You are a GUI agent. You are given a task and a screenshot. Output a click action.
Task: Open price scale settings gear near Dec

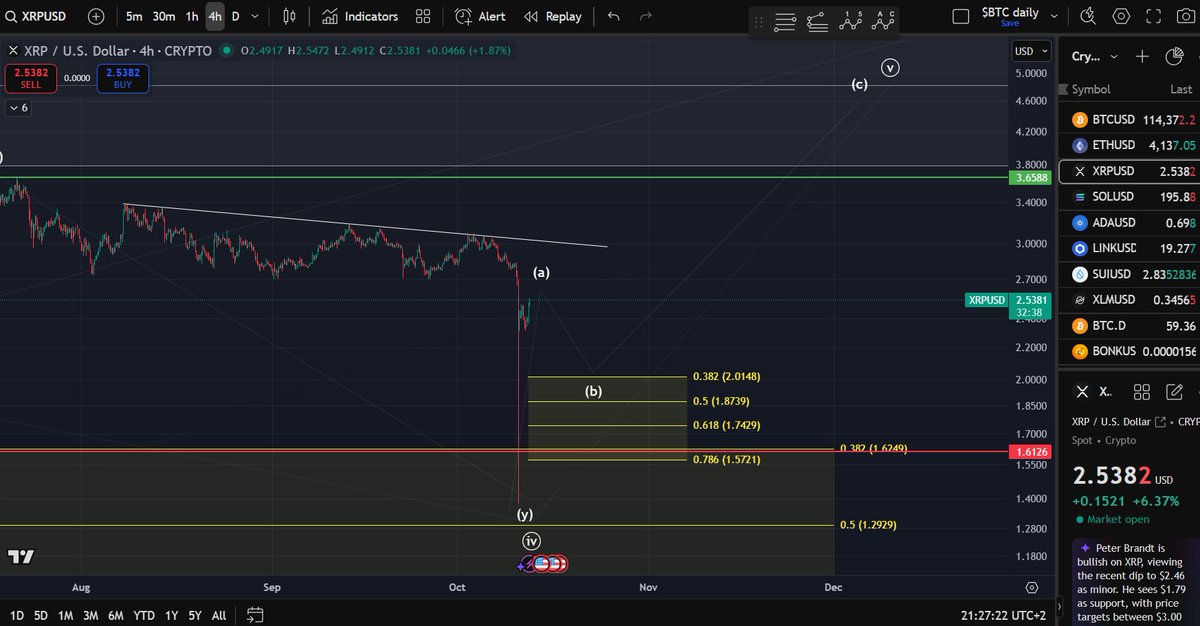(x=1032, y=588)
